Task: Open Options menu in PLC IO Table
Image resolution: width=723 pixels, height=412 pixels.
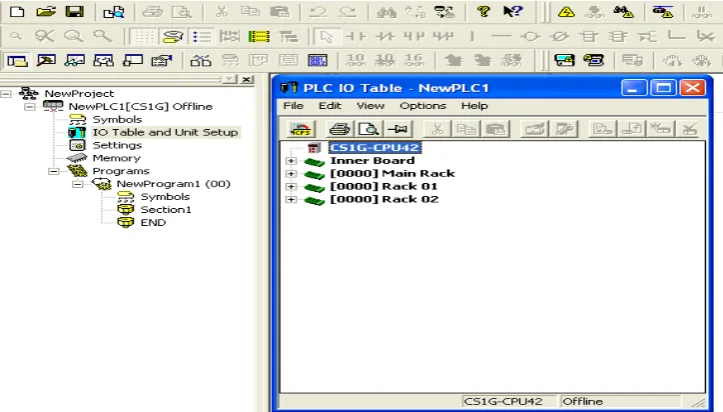Action: pos(423,106)
